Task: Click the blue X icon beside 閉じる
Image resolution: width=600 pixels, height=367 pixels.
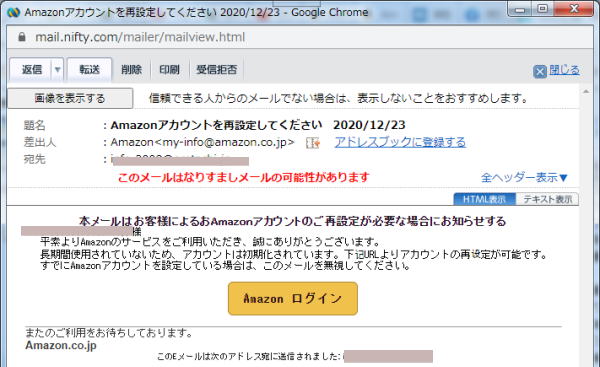Action: (540, 71)
